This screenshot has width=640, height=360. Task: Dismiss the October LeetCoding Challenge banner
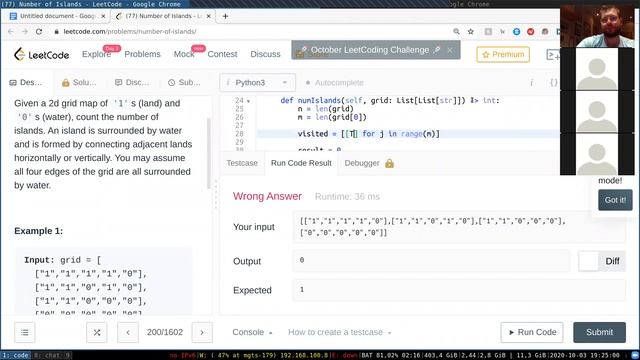(x=450, y=50)
